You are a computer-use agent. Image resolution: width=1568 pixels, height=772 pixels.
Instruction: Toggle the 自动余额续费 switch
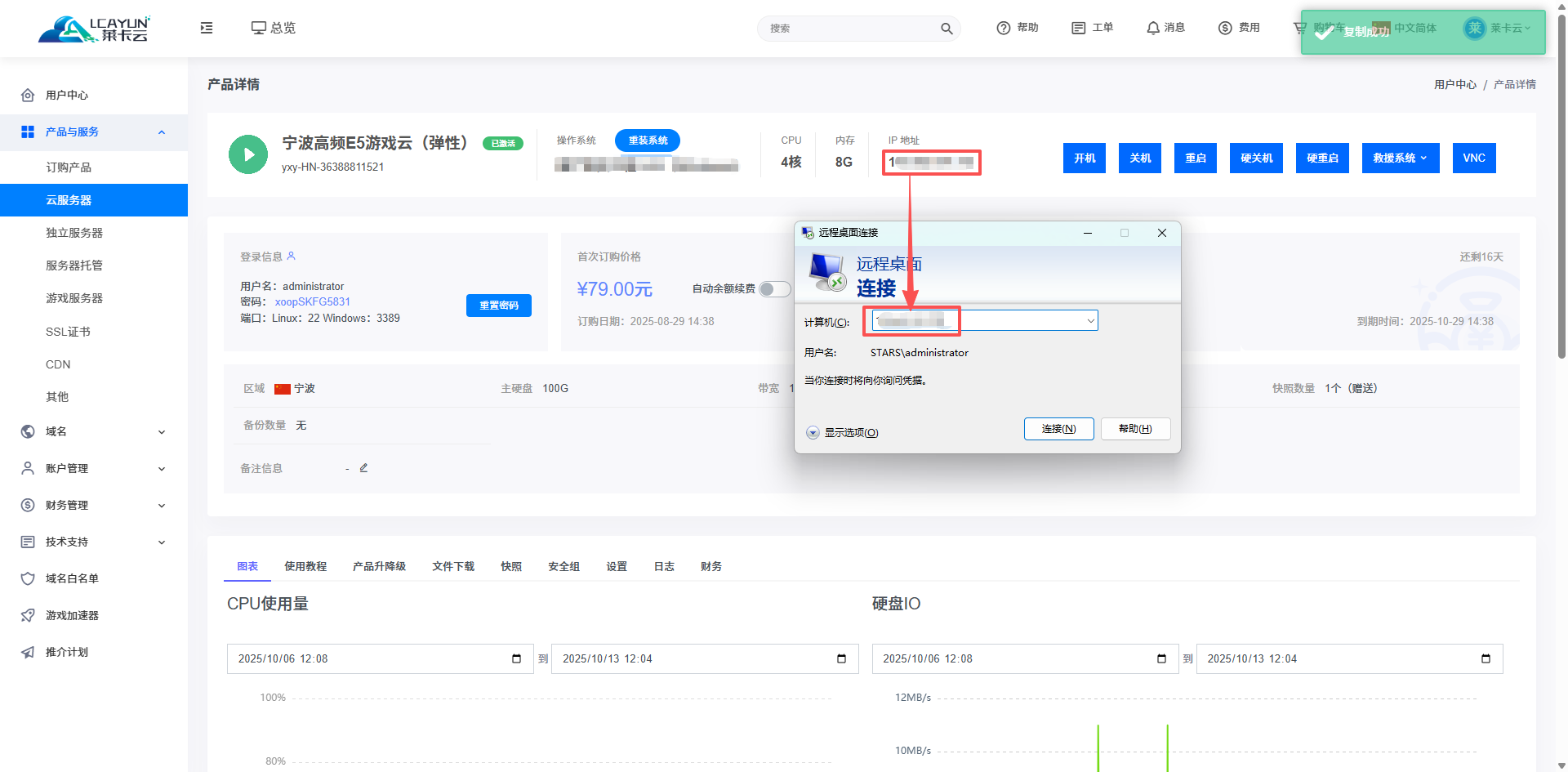pos(774,289)
